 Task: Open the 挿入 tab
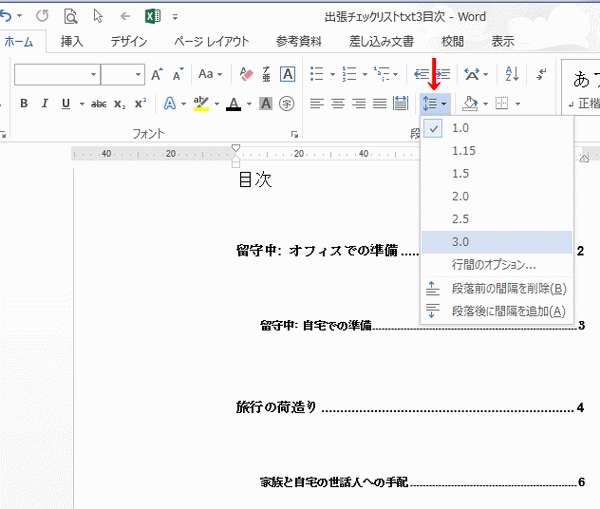pos(72,41)
